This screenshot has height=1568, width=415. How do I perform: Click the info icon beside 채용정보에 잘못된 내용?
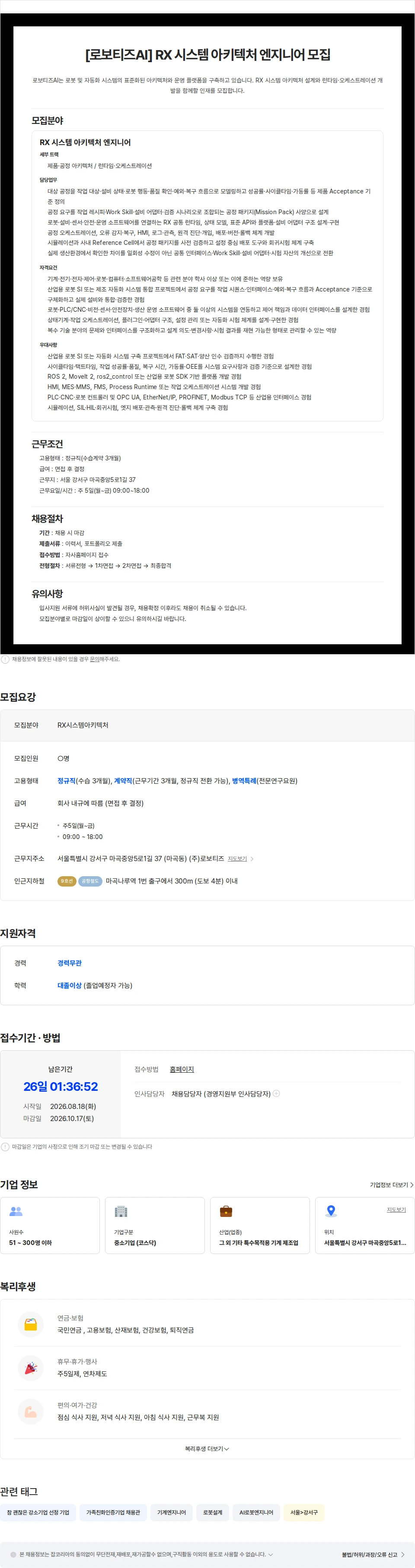(x=5, y=659)
